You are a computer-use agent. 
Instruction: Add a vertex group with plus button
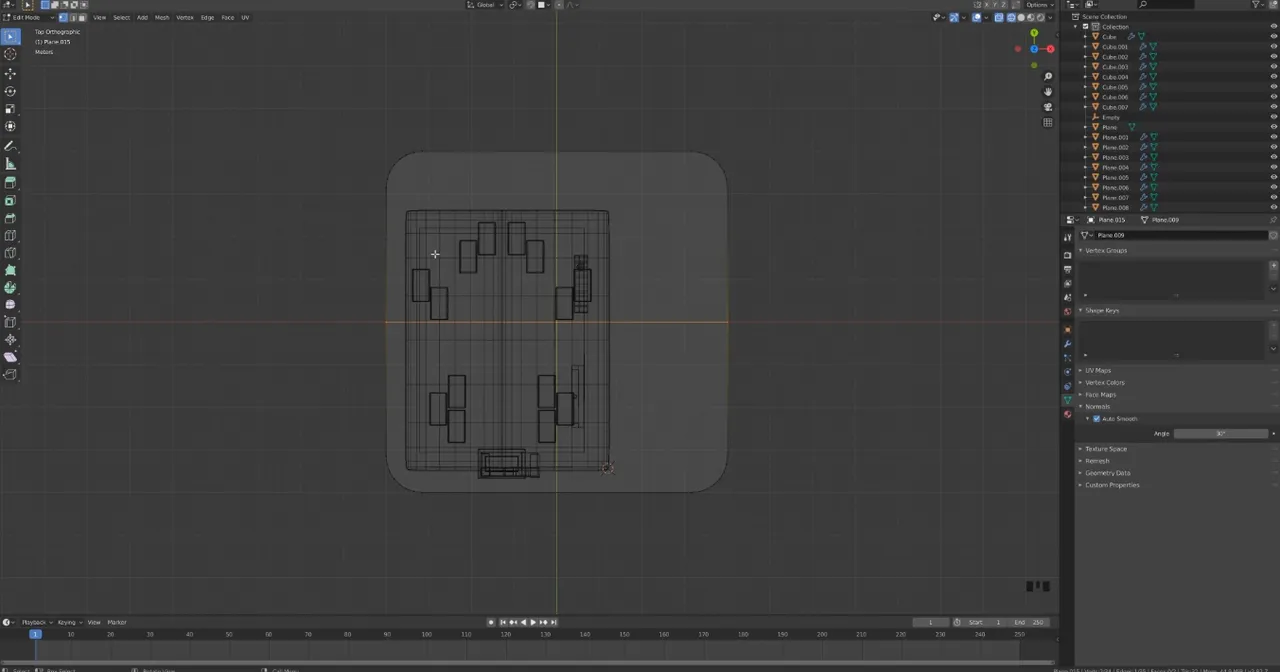[1273, 265]
